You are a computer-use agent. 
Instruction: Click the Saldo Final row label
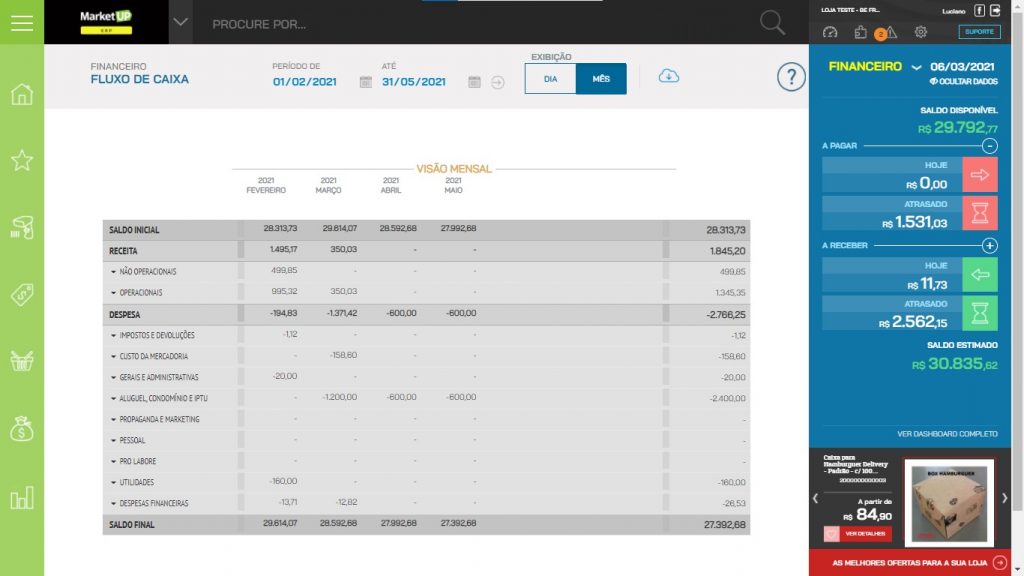pos(132,525)
